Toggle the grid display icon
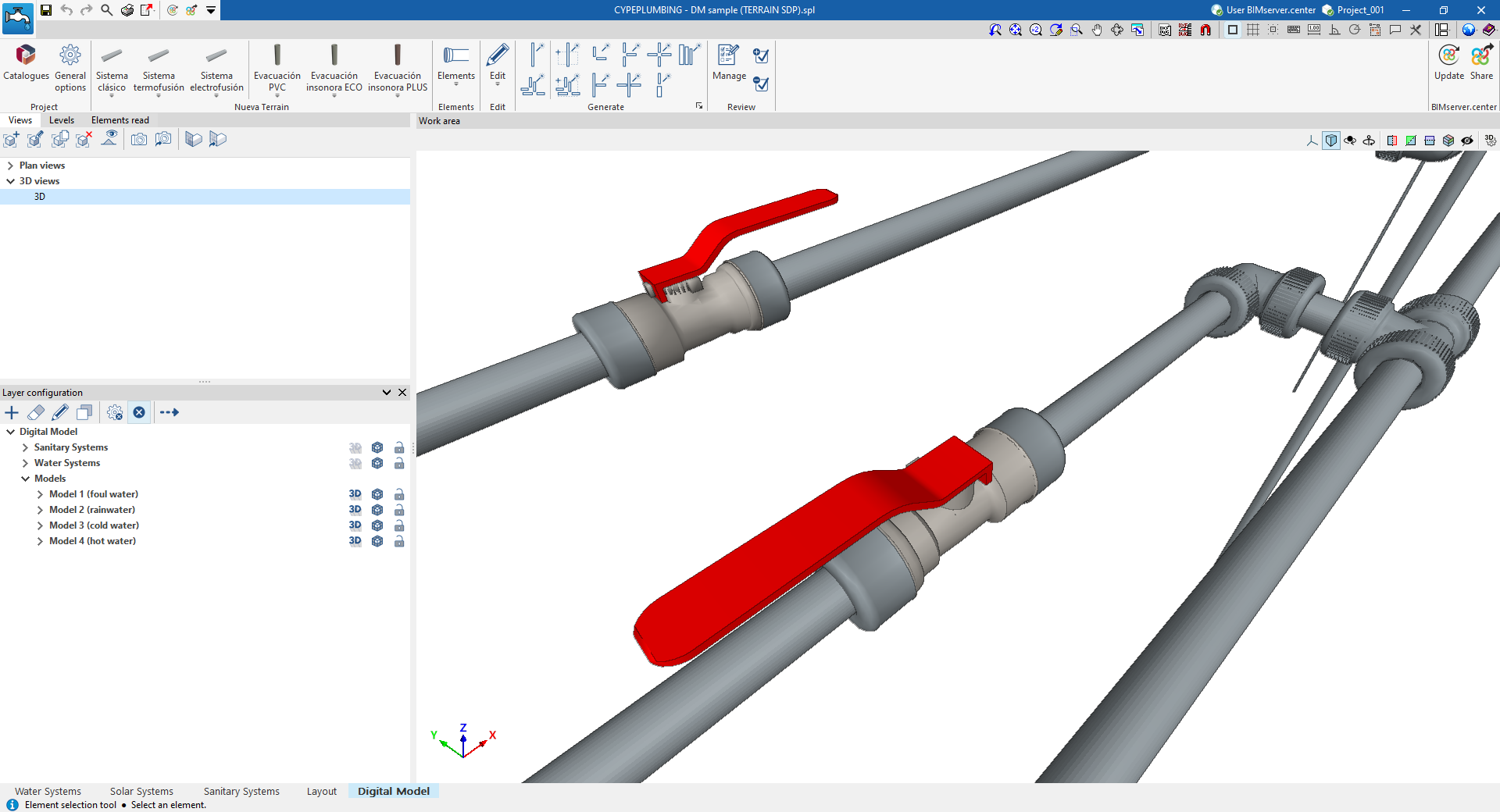Screen dimensions: 1500x812 tap(1253, 30)
